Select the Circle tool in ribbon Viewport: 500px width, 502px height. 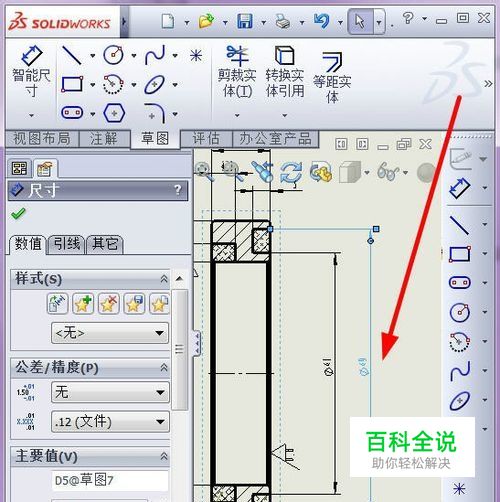click(113, 55)
